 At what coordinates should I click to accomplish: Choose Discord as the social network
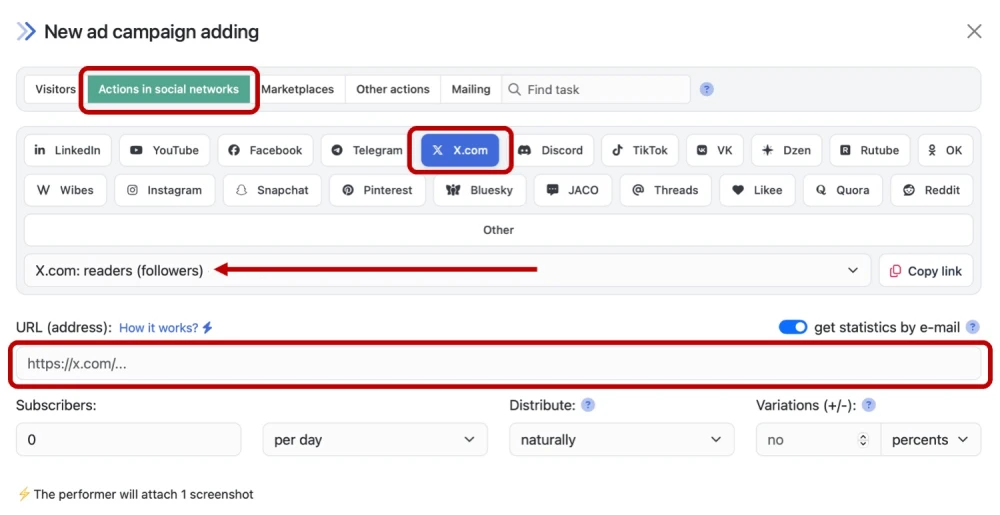tap(550, 150)
